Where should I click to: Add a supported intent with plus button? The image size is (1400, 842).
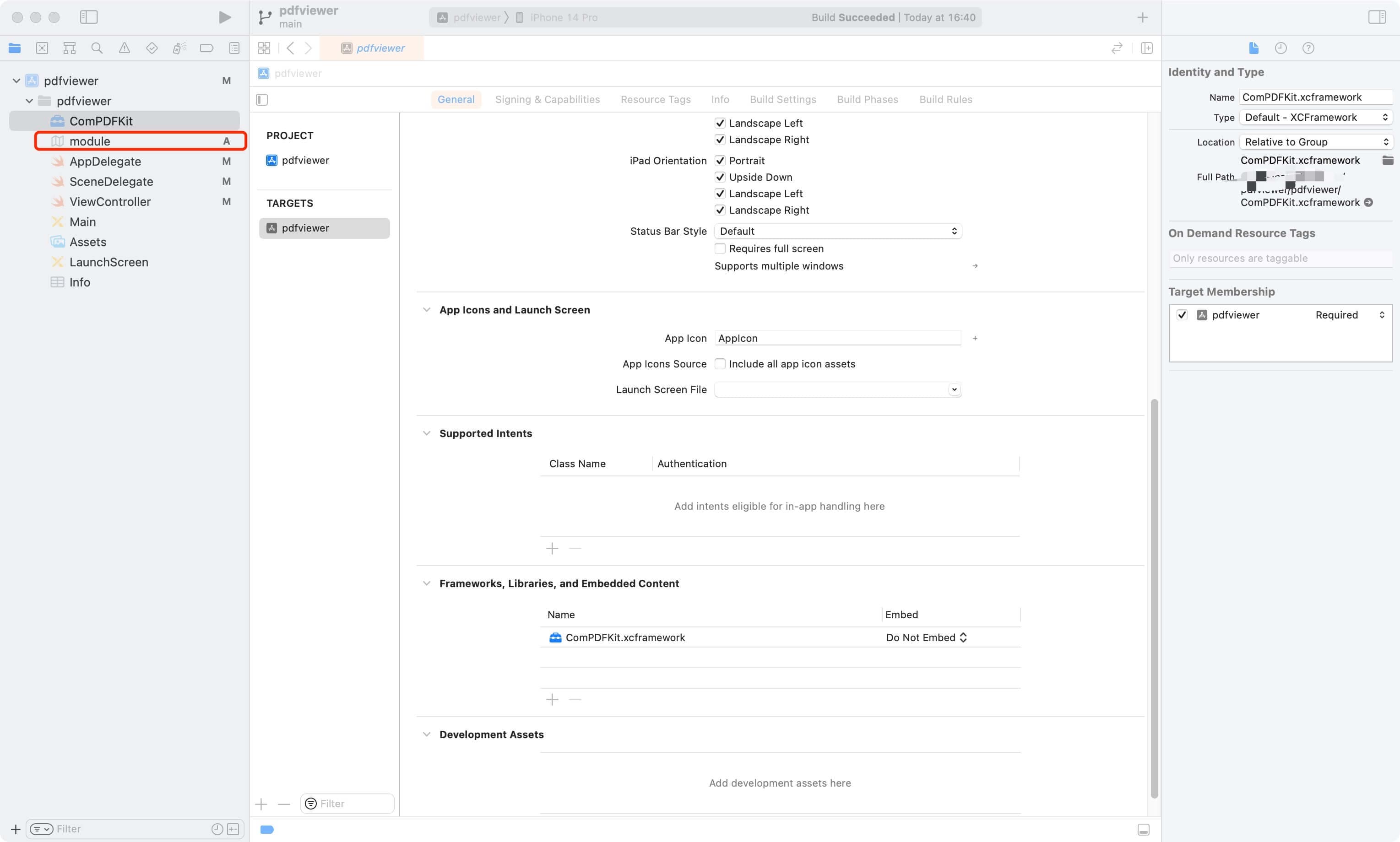pos(552,549)
